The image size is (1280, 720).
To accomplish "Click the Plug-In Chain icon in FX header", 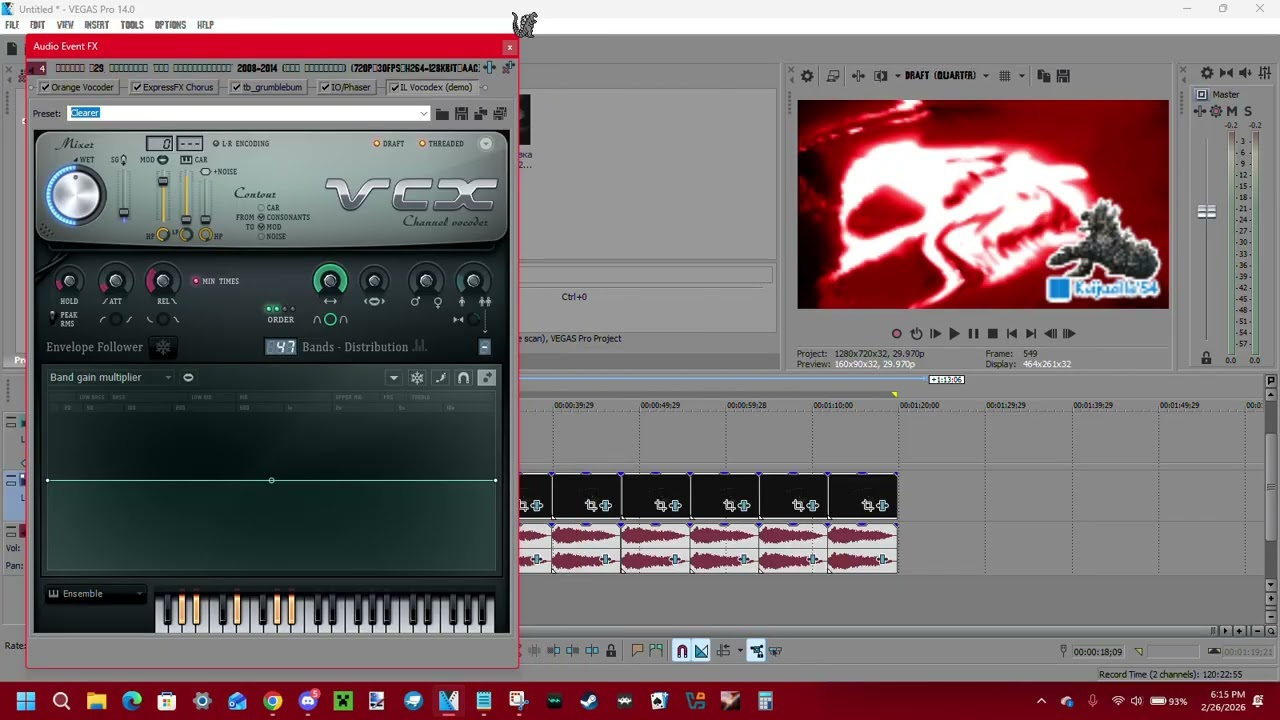I will click(489, 68).
